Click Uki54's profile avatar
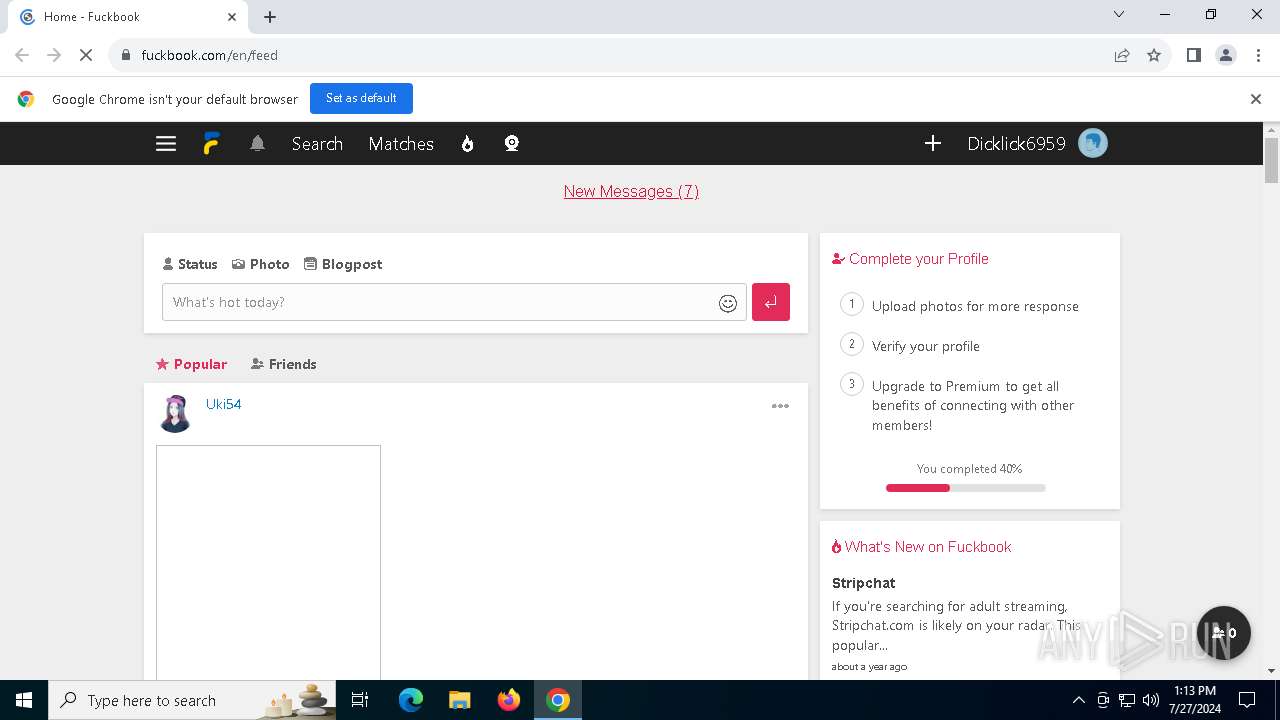 coord(175,413)
